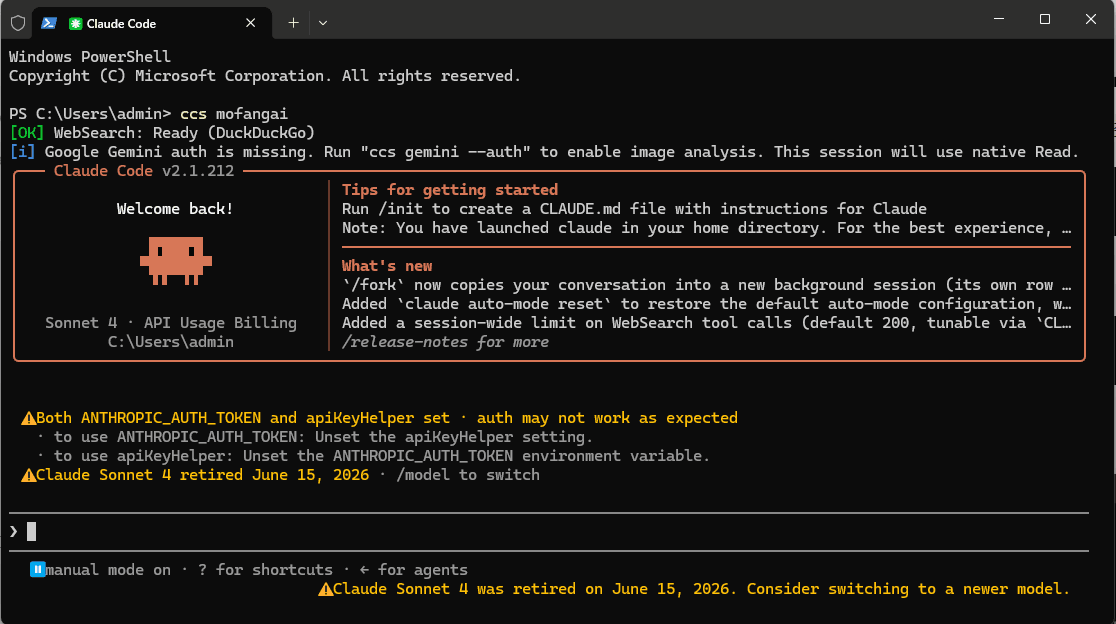
Task: Click warning icon beside 'Claude Sonnet 4 retired June 15'
Action: (28, 475)
